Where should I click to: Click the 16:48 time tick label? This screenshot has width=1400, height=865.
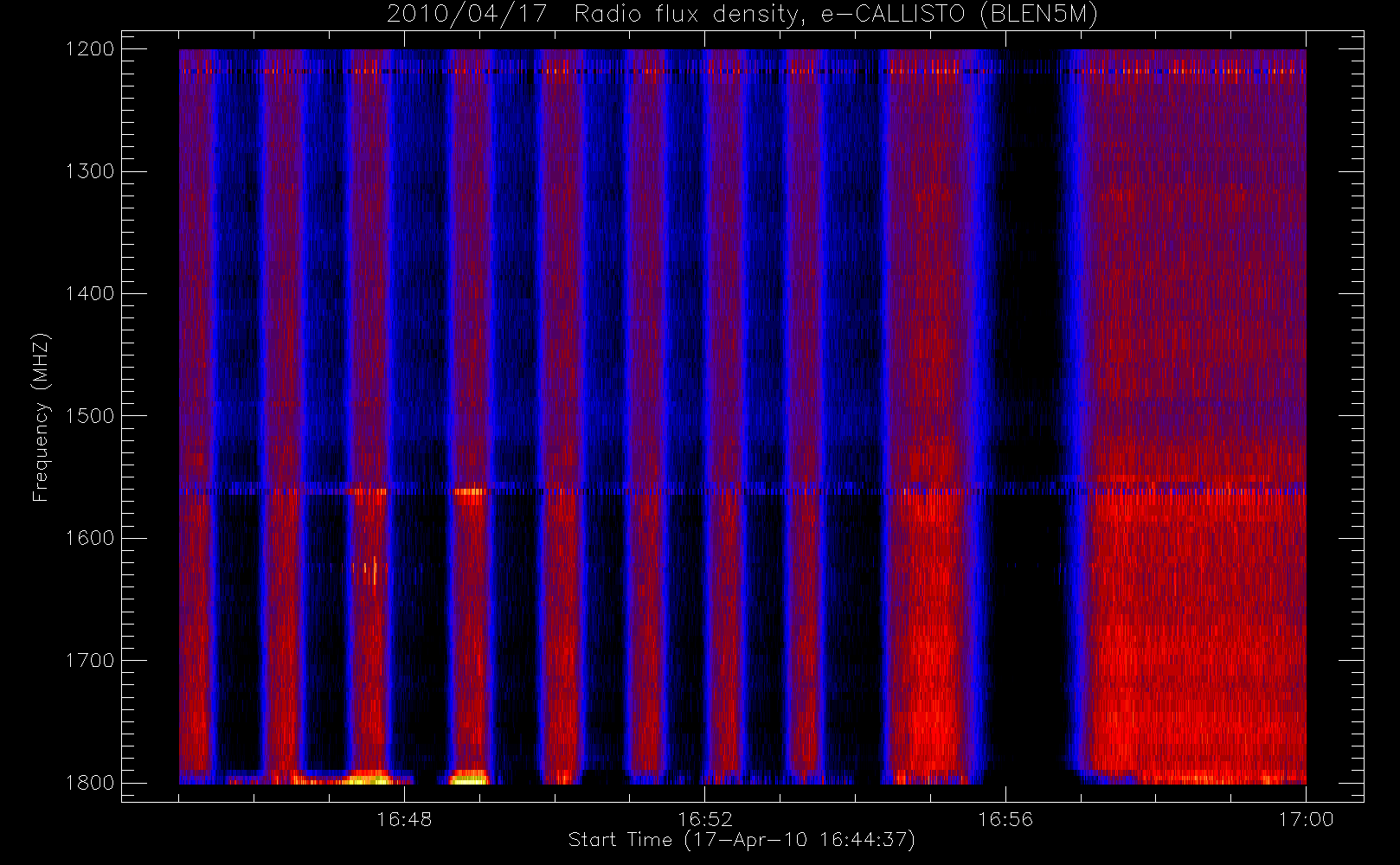pyautogui.click(x=404, y=819)
